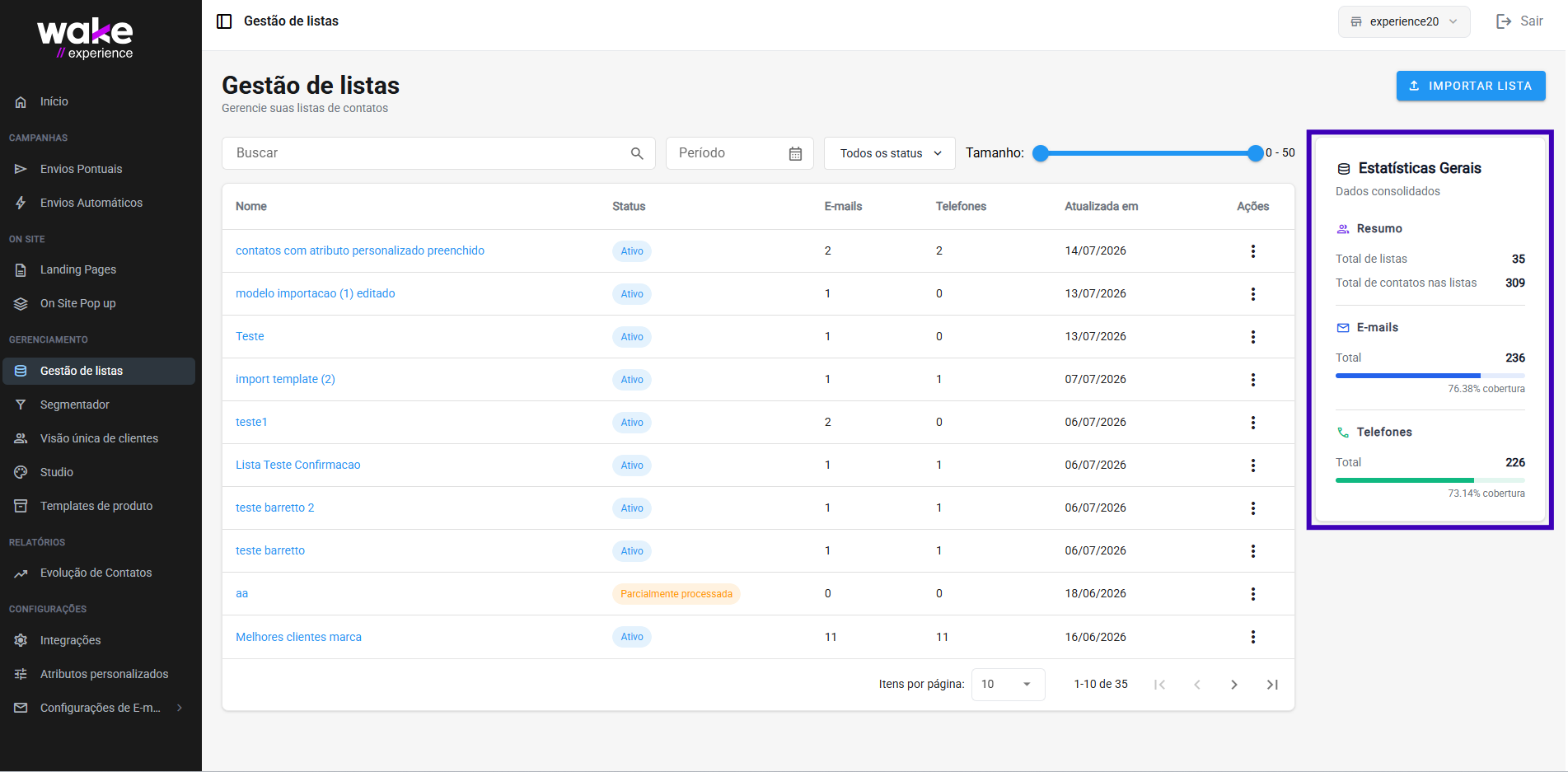Open actions menu for aa row
The width and height of the screenshot is (1568, 772).
(x=1252, y=594)
